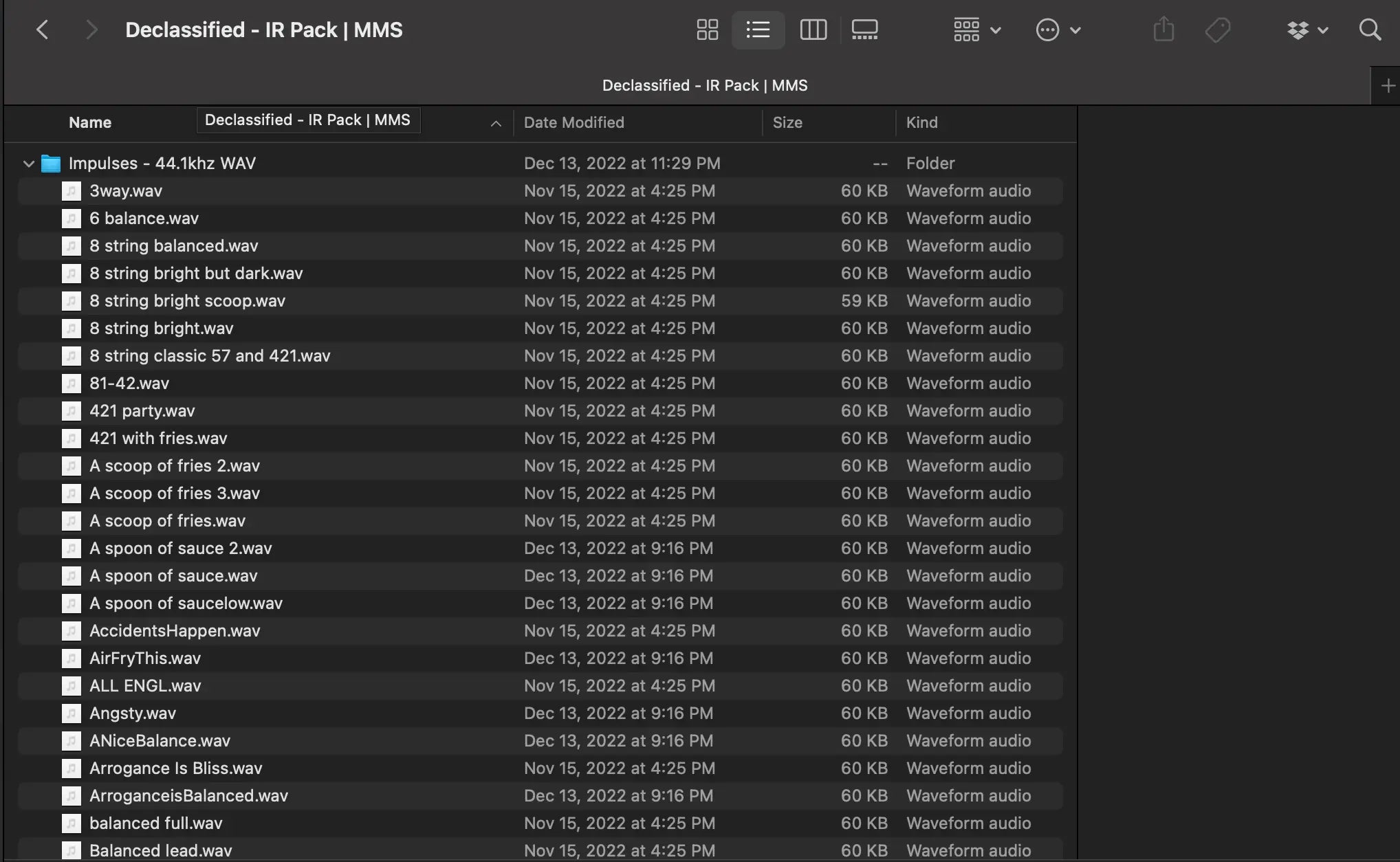This screenshot has width=1400, height=862.
Task: Open the Search magnifier icon
Action: tap(1370, 30)
